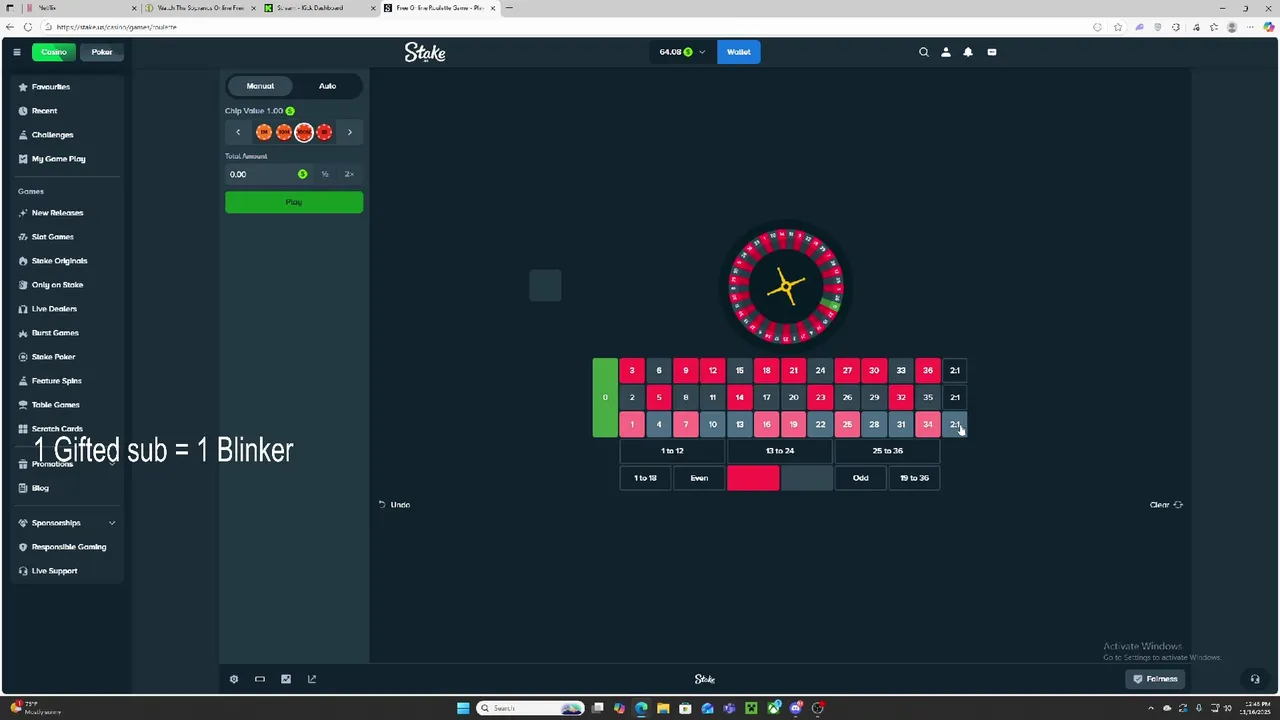Open My Game Play in sidebar
The image size is (1280, 720).
(x=58, y=159)
